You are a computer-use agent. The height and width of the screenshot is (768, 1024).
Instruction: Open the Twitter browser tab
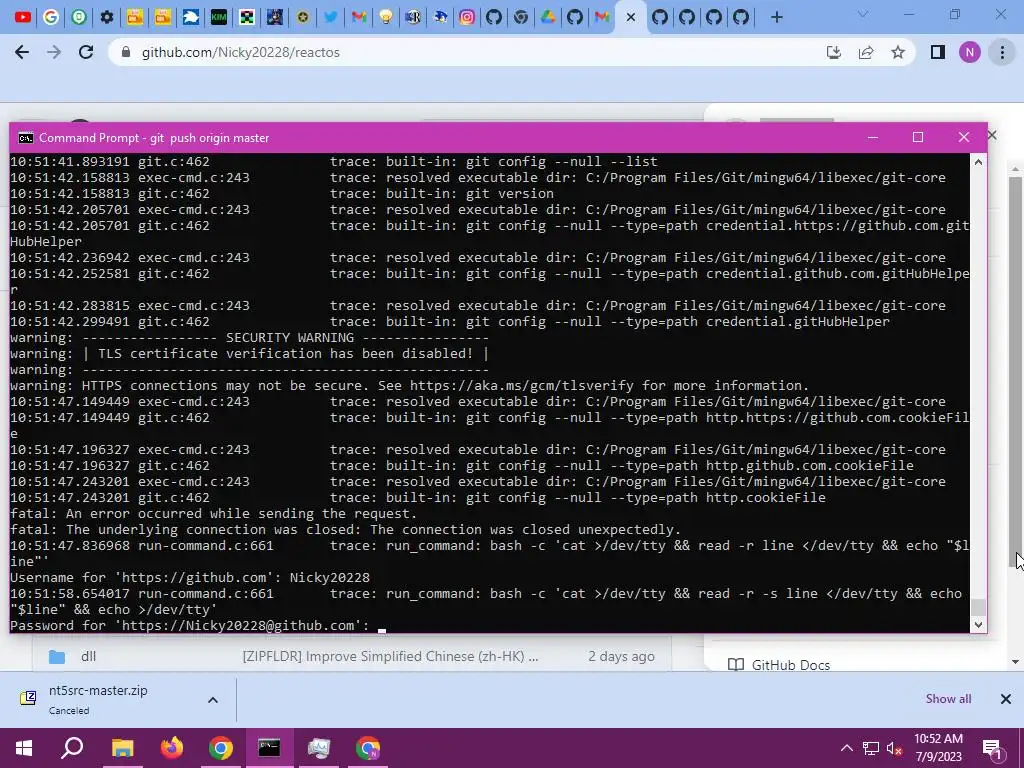(x=331, y=17)
